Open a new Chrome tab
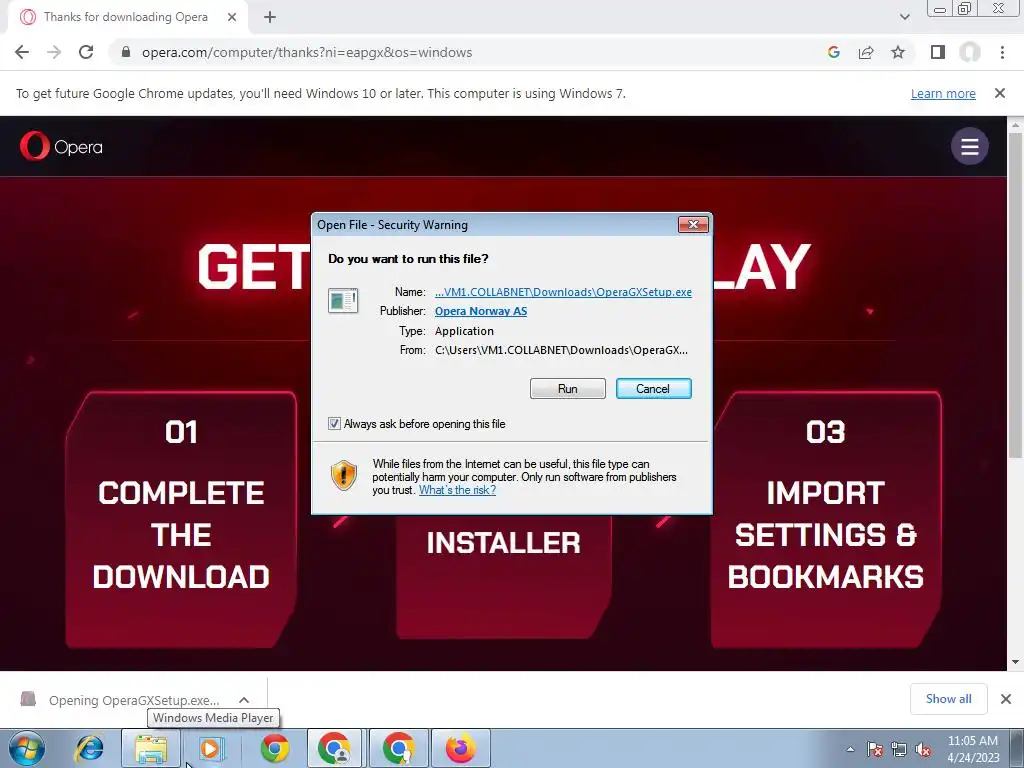The height and width of the screenshot is (768, 1024). (x=270, y=17)
